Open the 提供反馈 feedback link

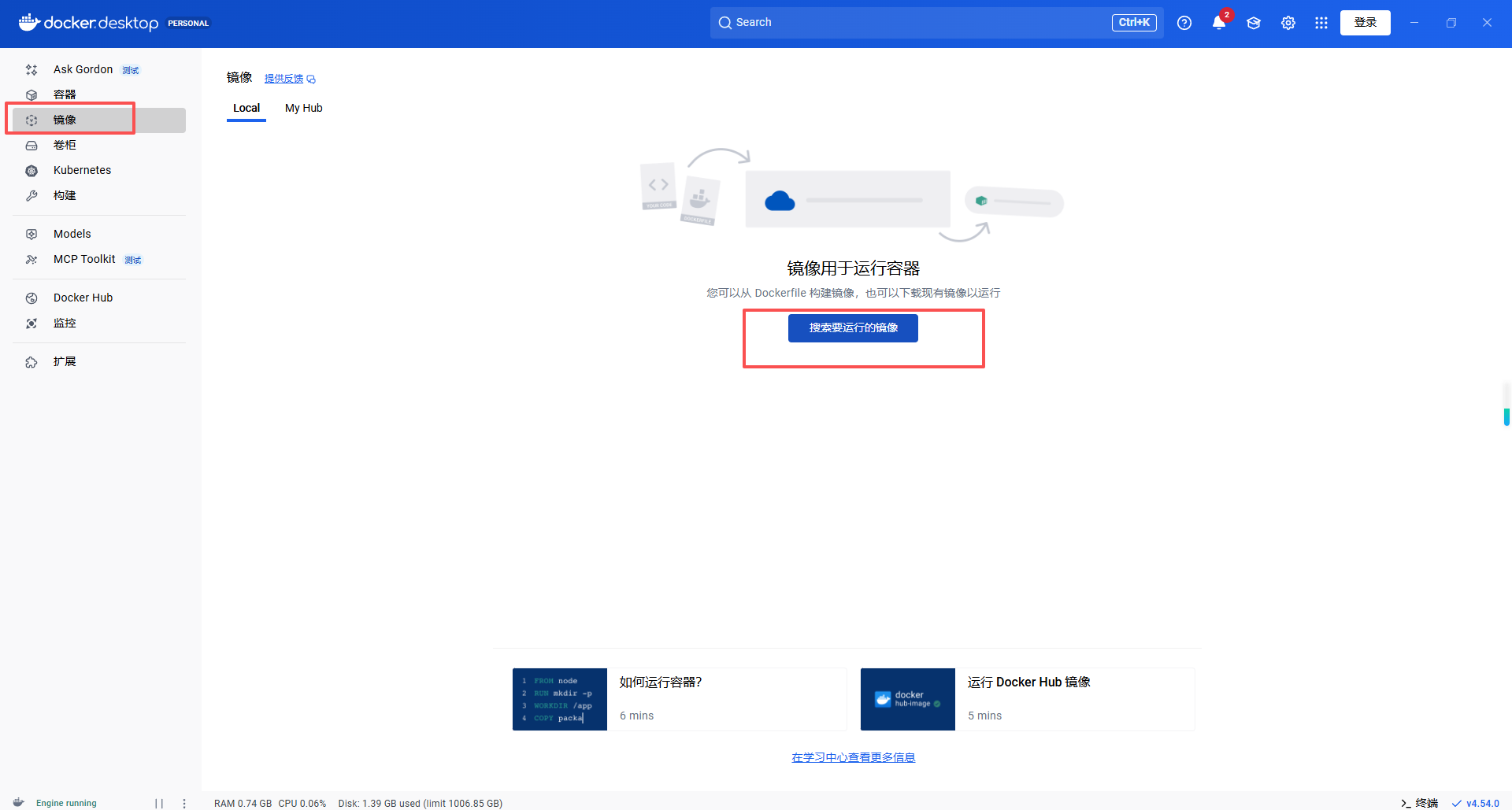tap(290, 79)
